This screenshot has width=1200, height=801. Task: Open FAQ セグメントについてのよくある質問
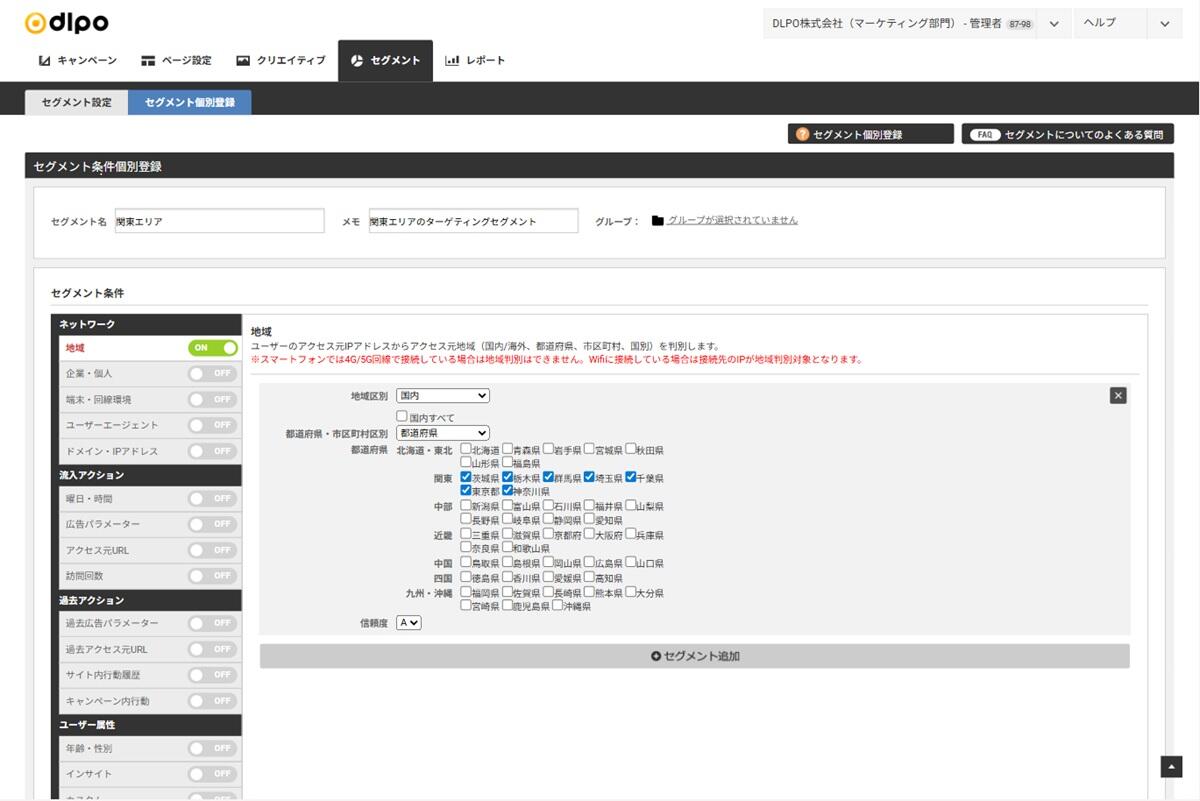(1067, 134)
